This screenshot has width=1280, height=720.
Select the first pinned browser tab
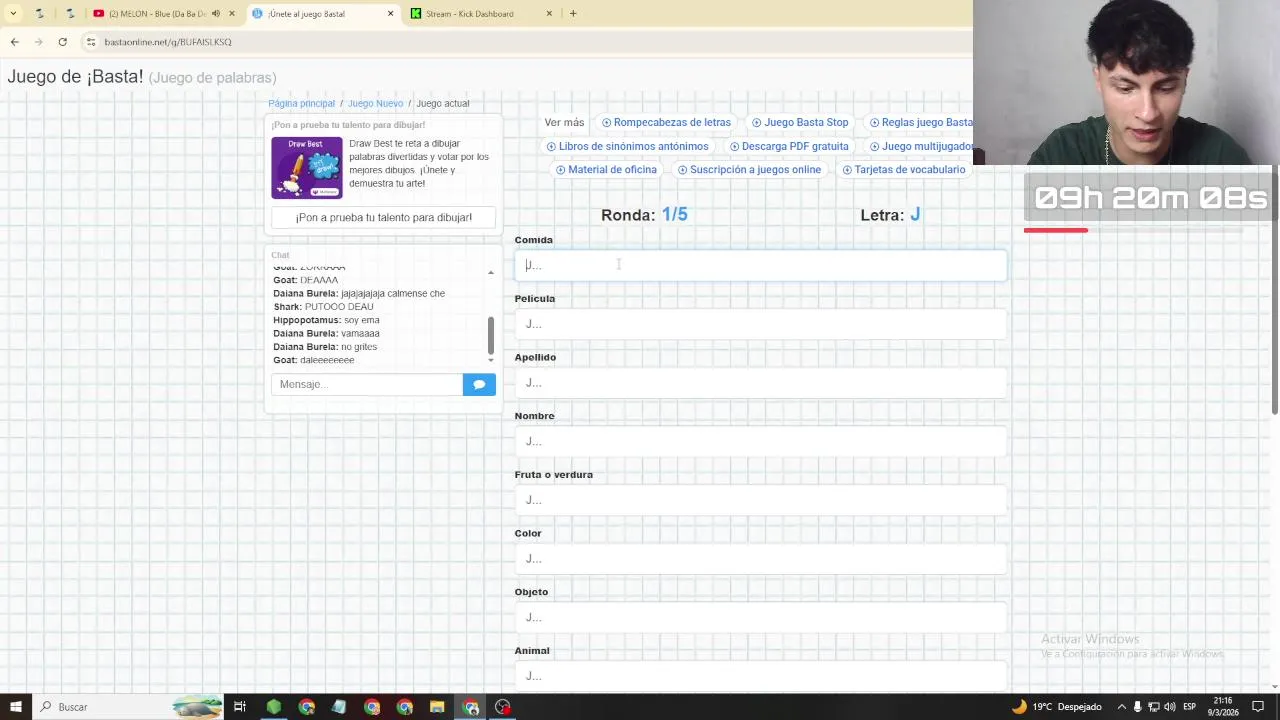(40, 14)
